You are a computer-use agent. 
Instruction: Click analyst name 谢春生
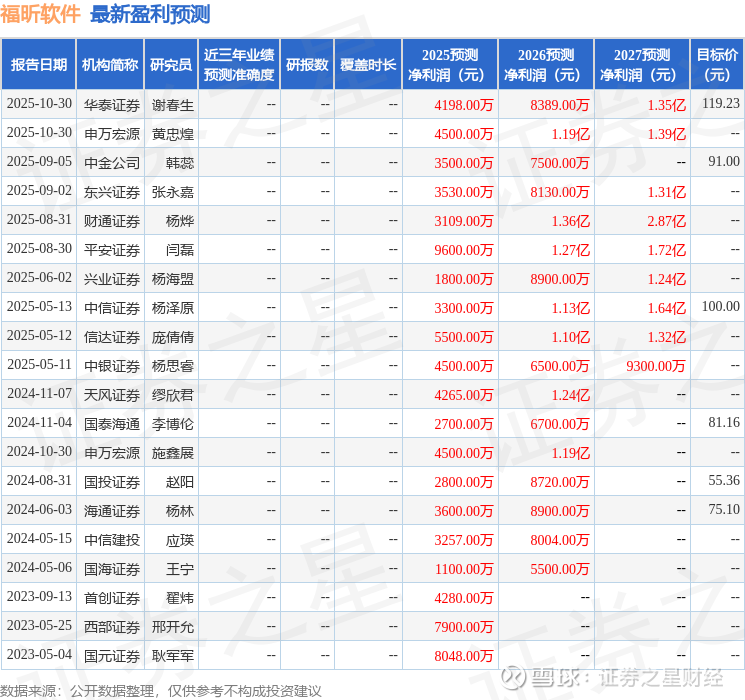pos(172,105)
